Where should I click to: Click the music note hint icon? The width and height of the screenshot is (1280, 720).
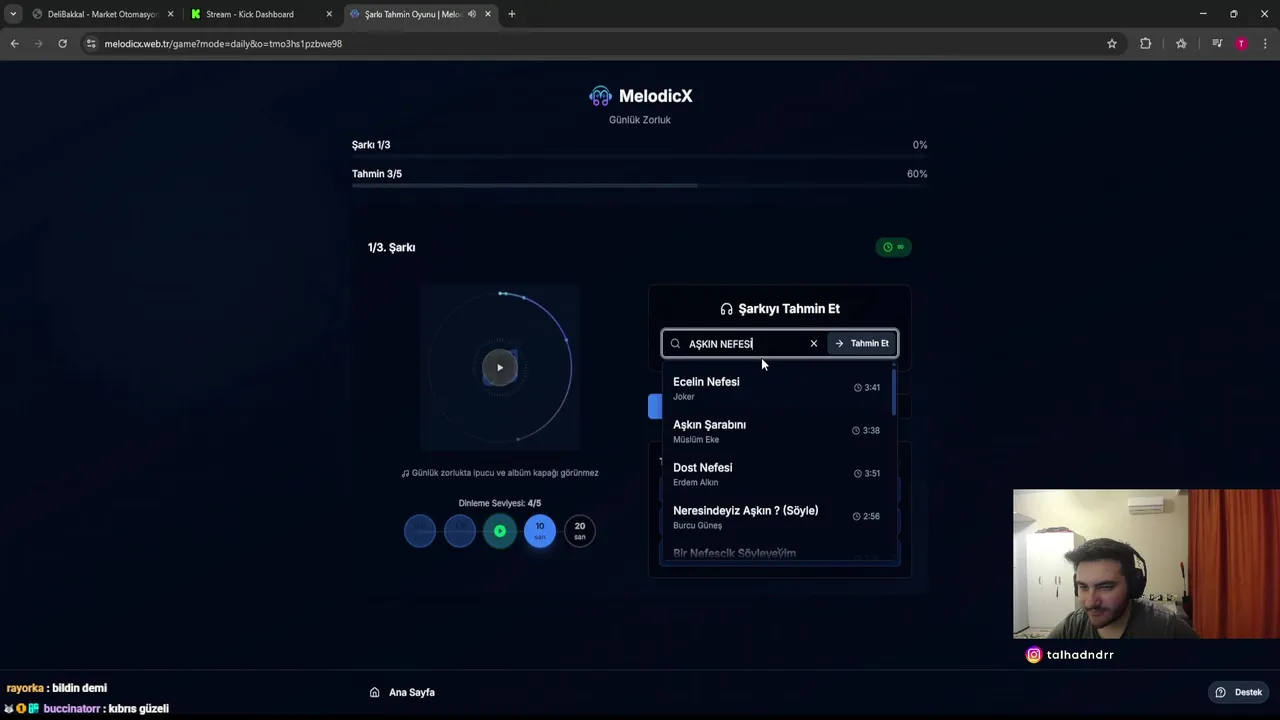click(405, 473)
